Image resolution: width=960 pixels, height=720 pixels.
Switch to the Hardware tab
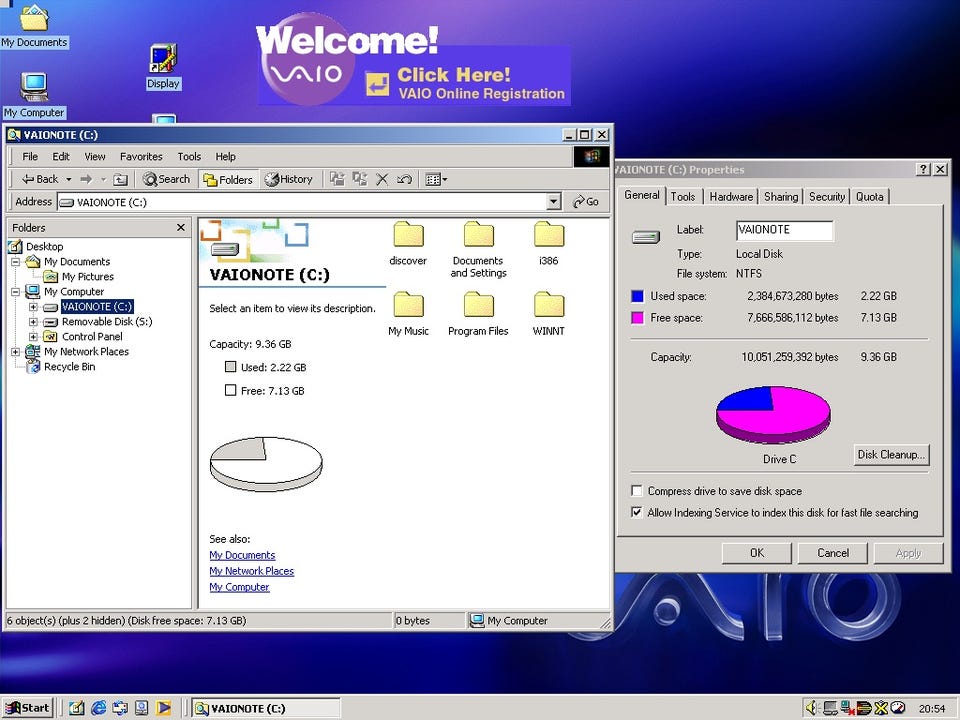click(731, 197)
